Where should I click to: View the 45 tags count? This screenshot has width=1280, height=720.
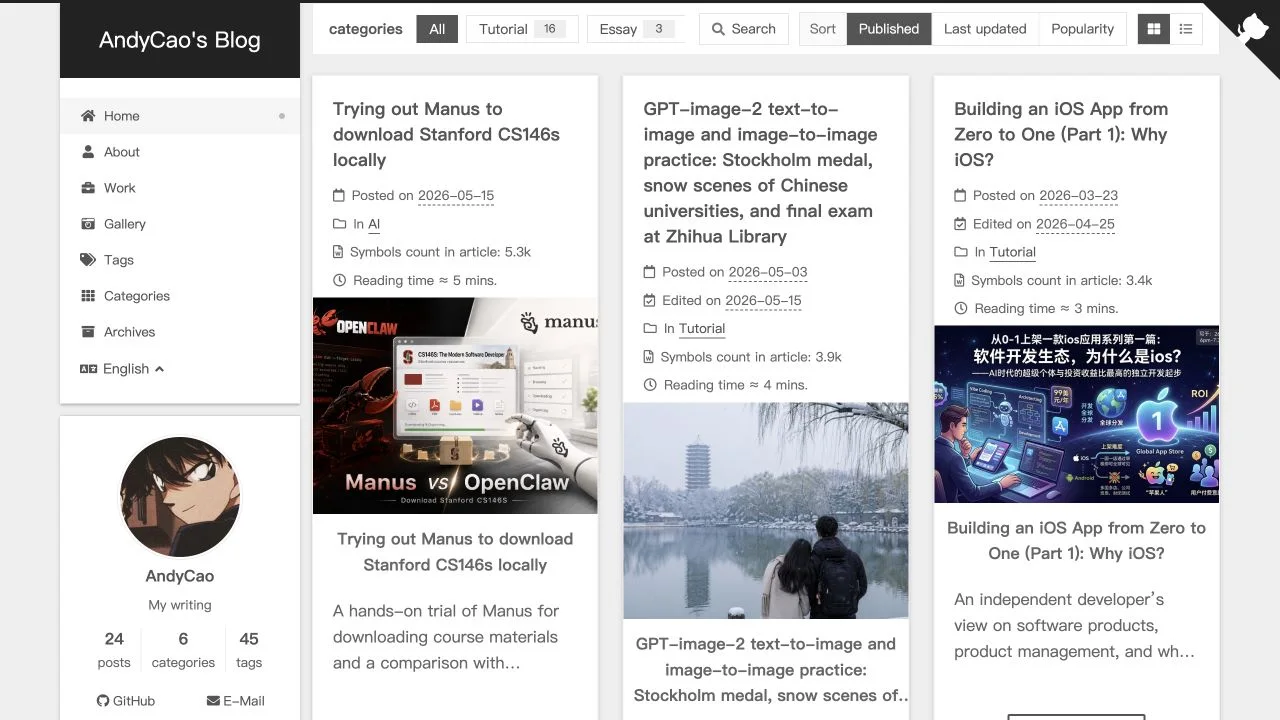249,649
